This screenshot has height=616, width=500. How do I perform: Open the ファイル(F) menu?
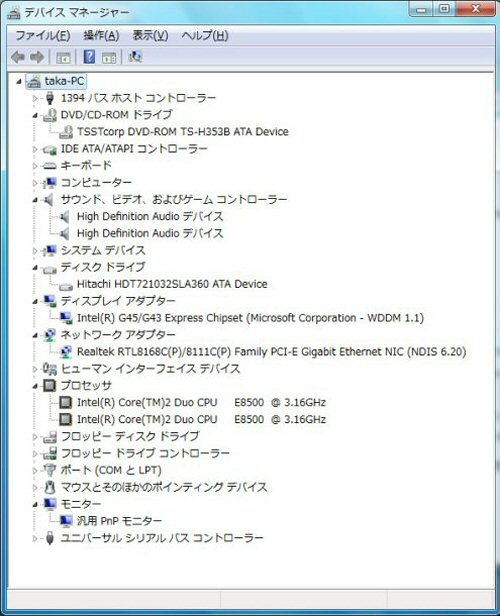pyautogui.click(x=42, y=36)
